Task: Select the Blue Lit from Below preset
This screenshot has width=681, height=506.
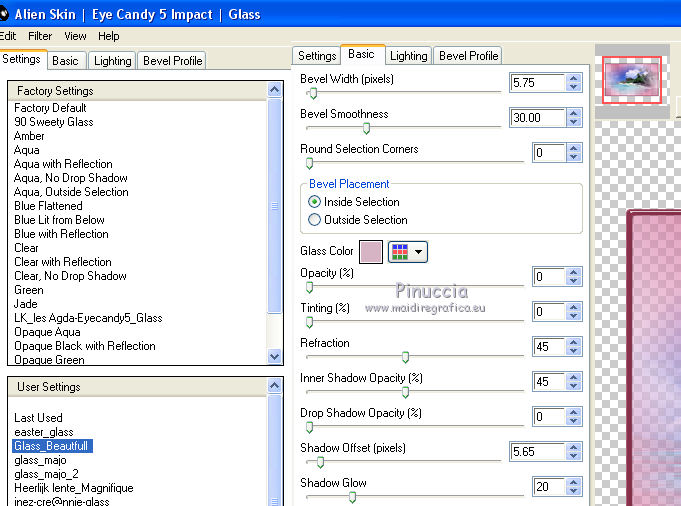Action: (x=60, y=220)
